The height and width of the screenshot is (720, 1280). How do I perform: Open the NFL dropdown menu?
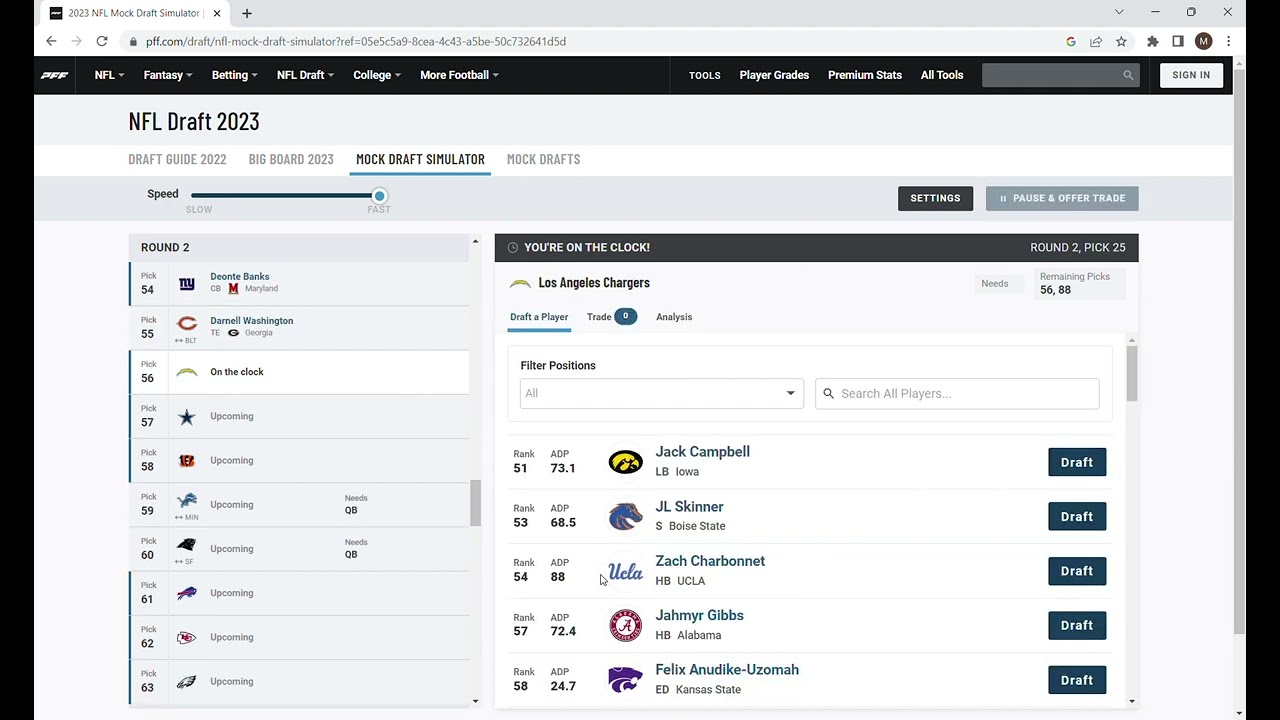pyautogui.click(x=109, y=75)
